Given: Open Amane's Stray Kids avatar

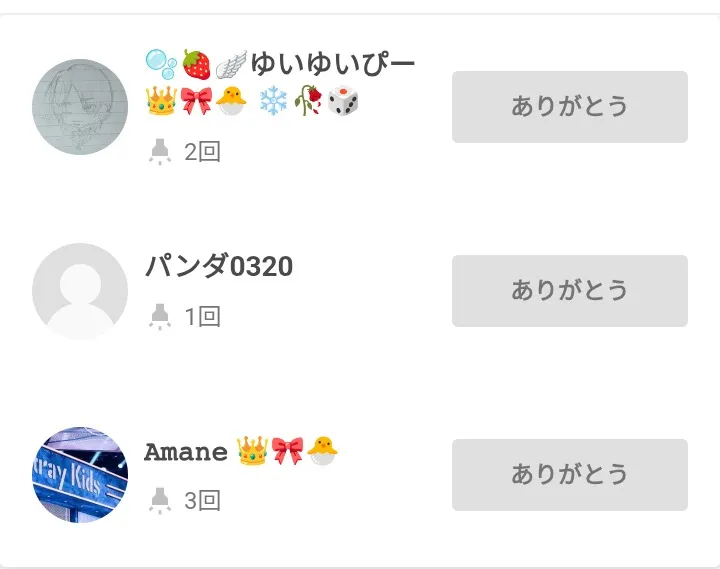Looking at the screenshot, I should point(80,475).
